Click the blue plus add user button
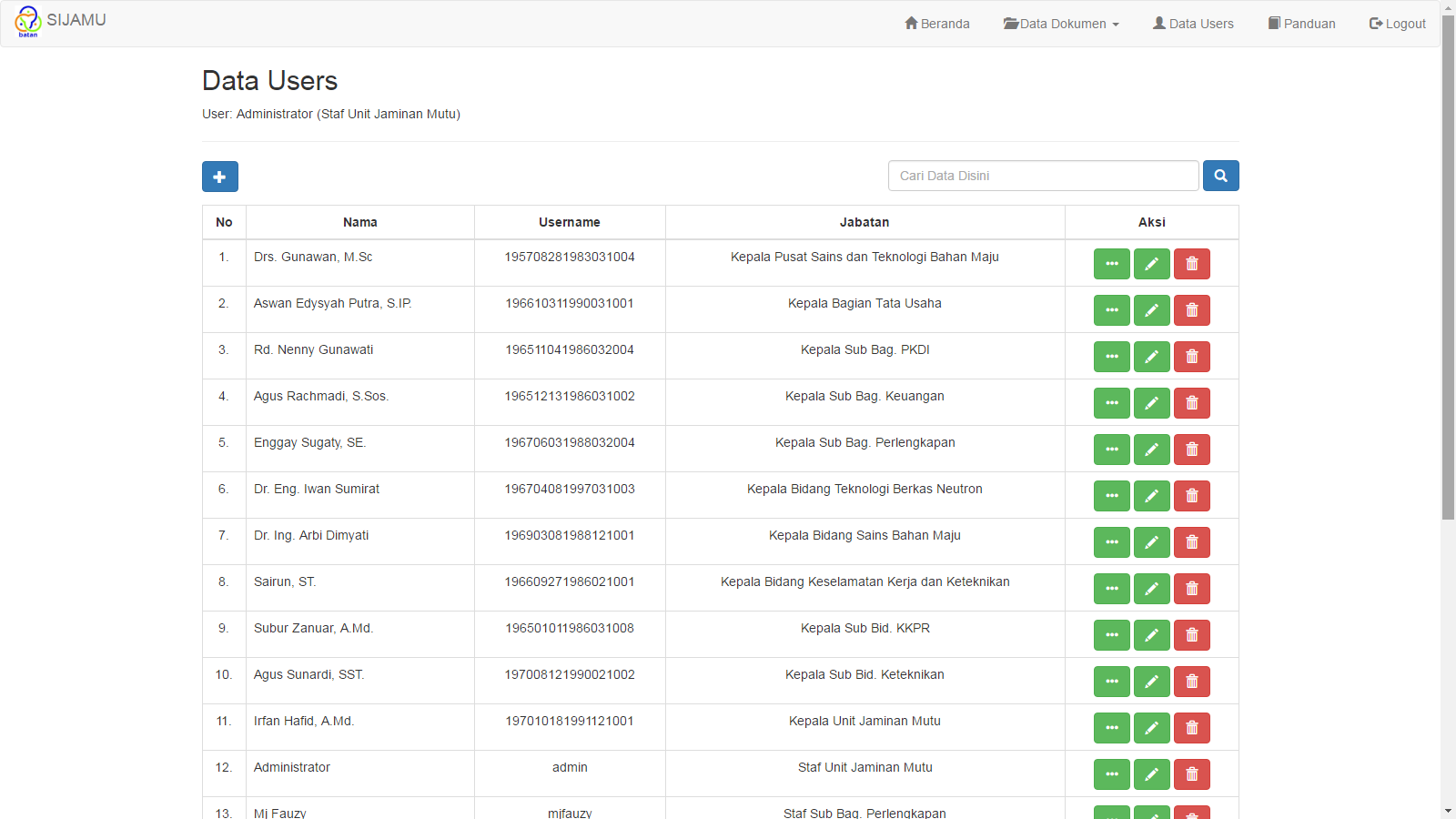 point(219,177)
